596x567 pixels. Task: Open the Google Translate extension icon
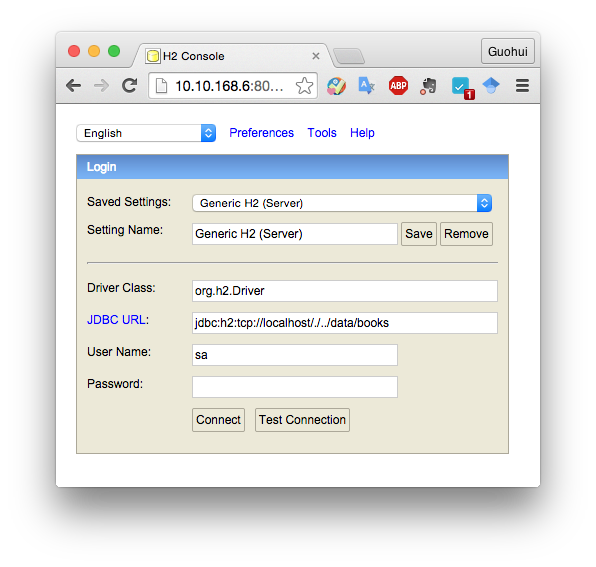pyautogui.click(x=366, y=86)
